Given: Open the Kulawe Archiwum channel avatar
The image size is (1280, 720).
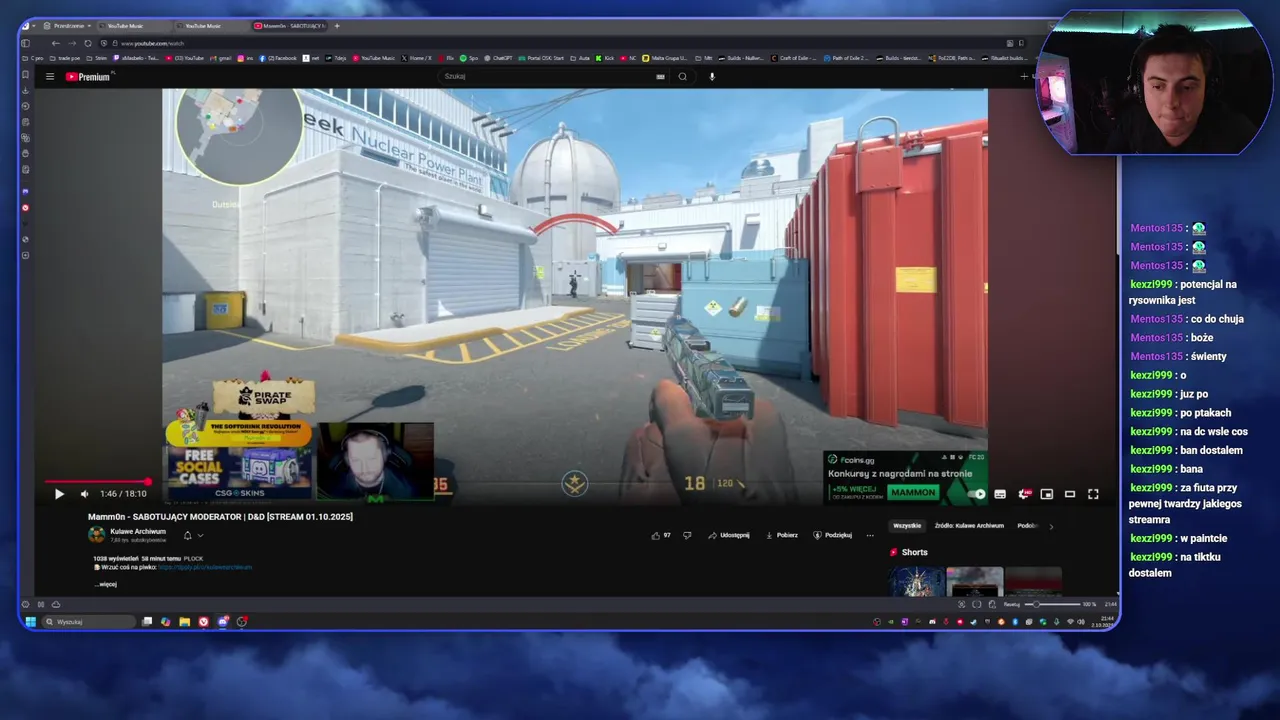Looking at the screenshot, I should 97,535.
